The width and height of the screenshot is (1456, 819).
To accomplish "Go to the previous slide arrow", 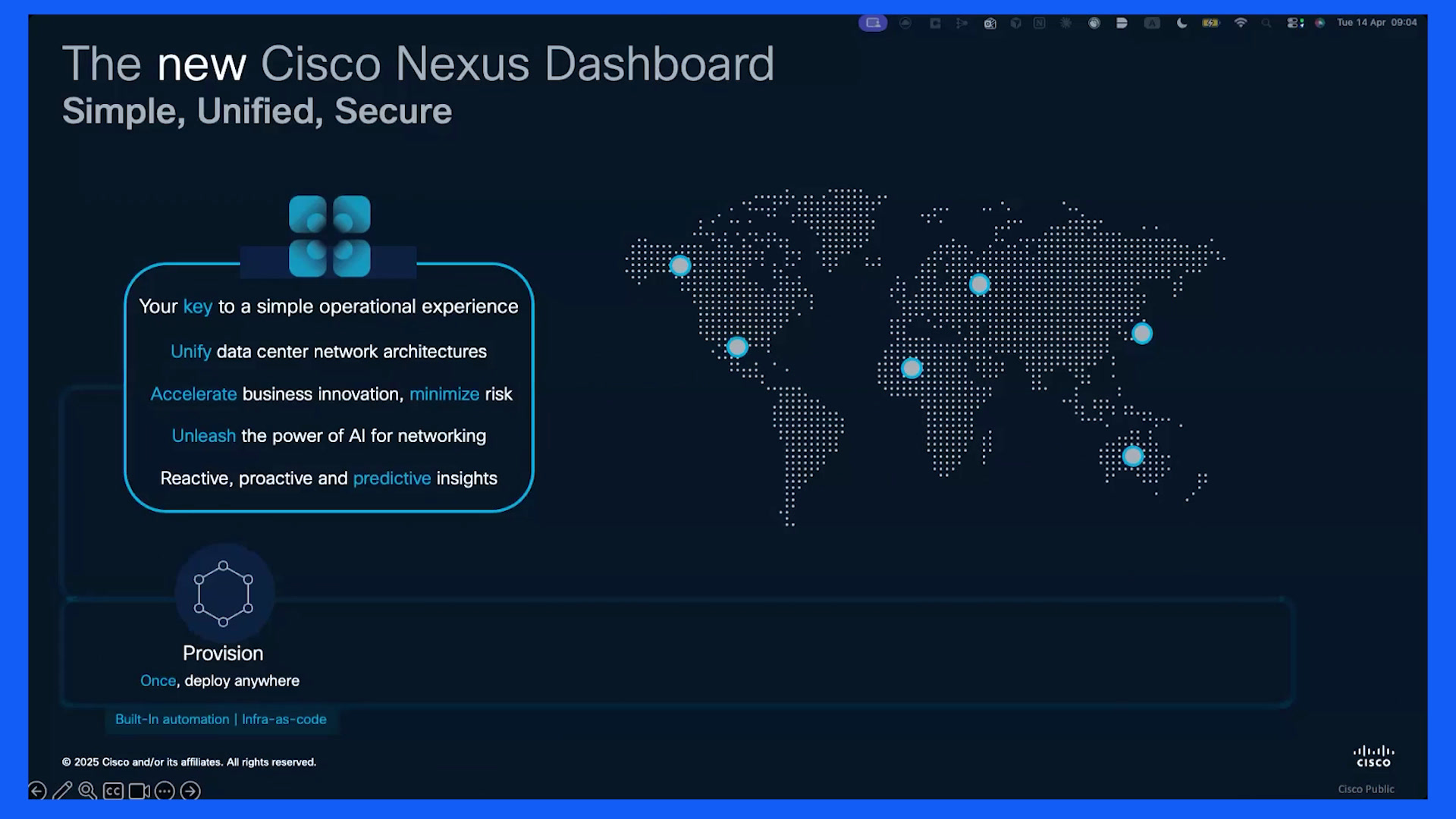I will click(37, 791).
